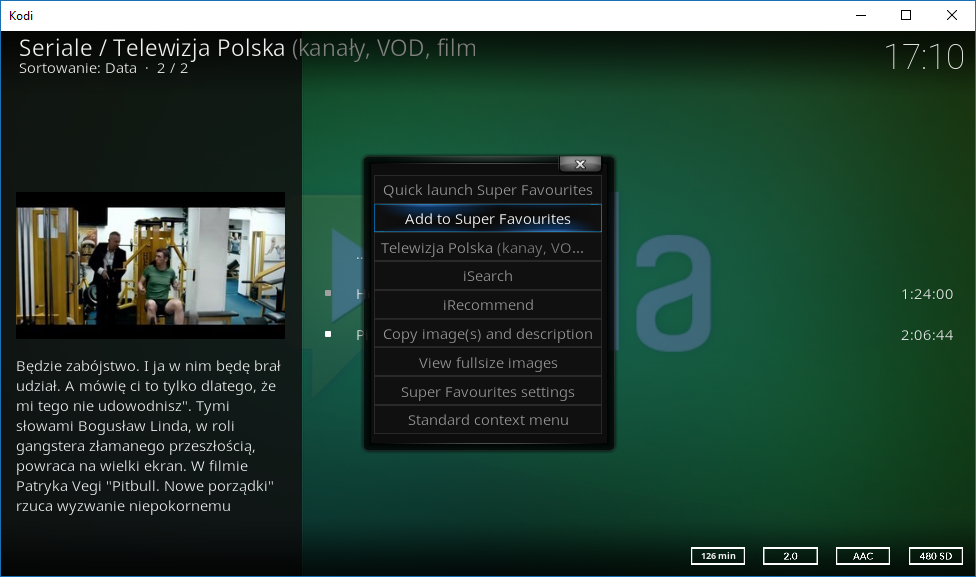
Task: Close the context menu dialog with X
Action: (580, 164)
